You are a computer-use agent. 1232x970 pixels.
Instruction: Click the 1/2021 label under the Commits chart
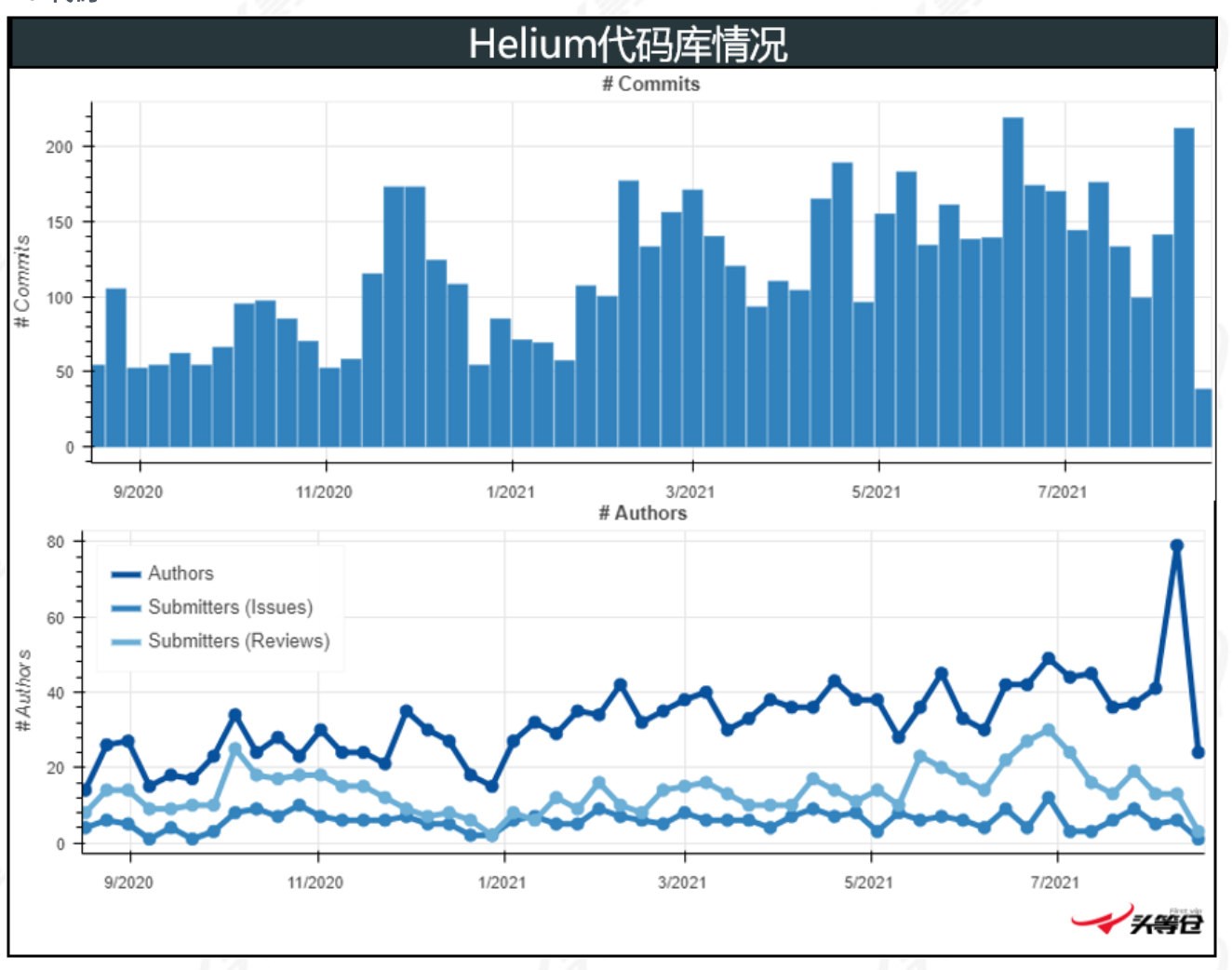[x=511, y=492]
